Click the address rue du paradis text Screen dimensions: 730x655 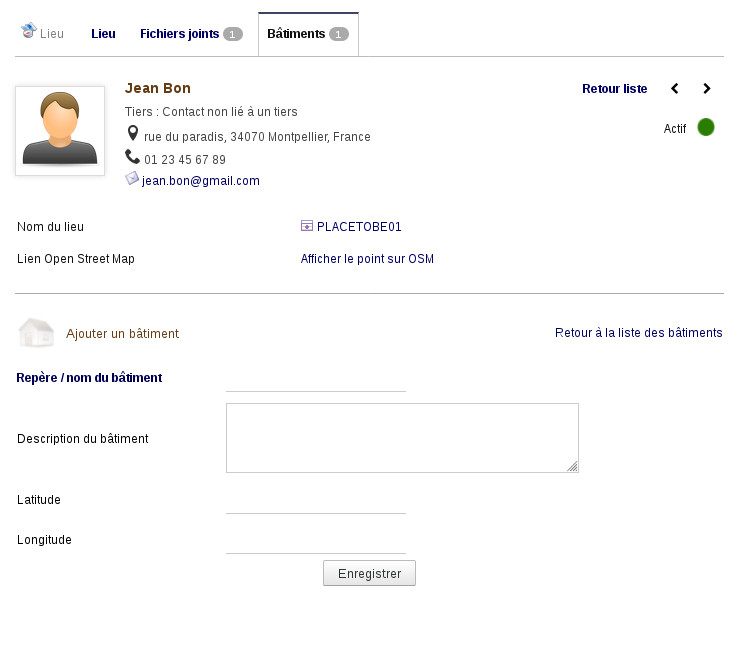tap(257, 137)
